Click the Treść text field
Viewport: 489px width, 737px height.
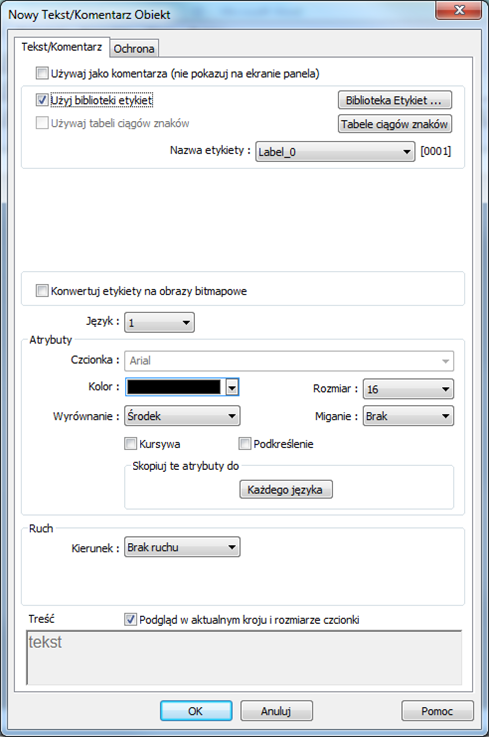tap(244, 658)
